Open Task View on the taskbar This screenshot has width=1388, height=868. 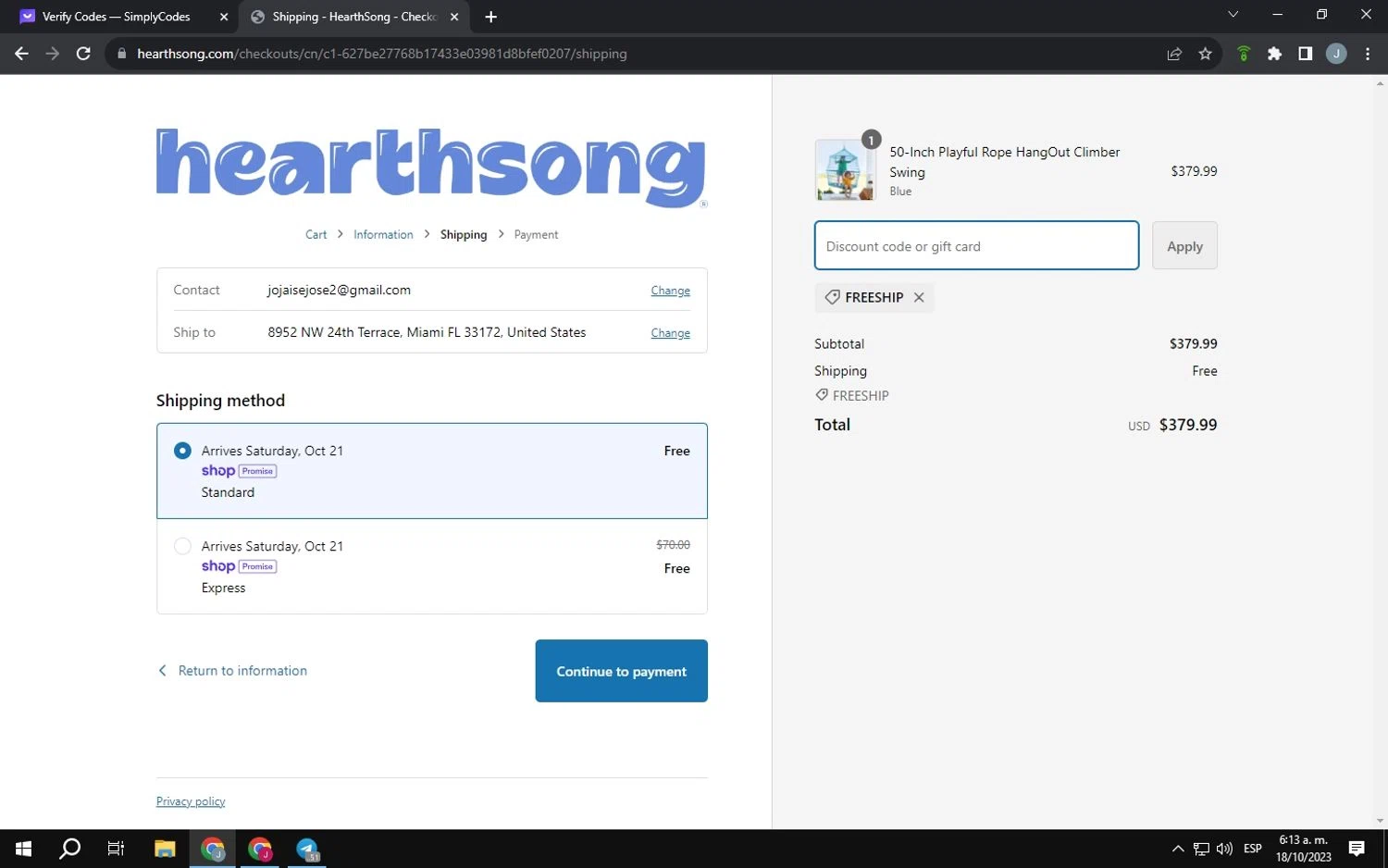(x=116, y=849)
